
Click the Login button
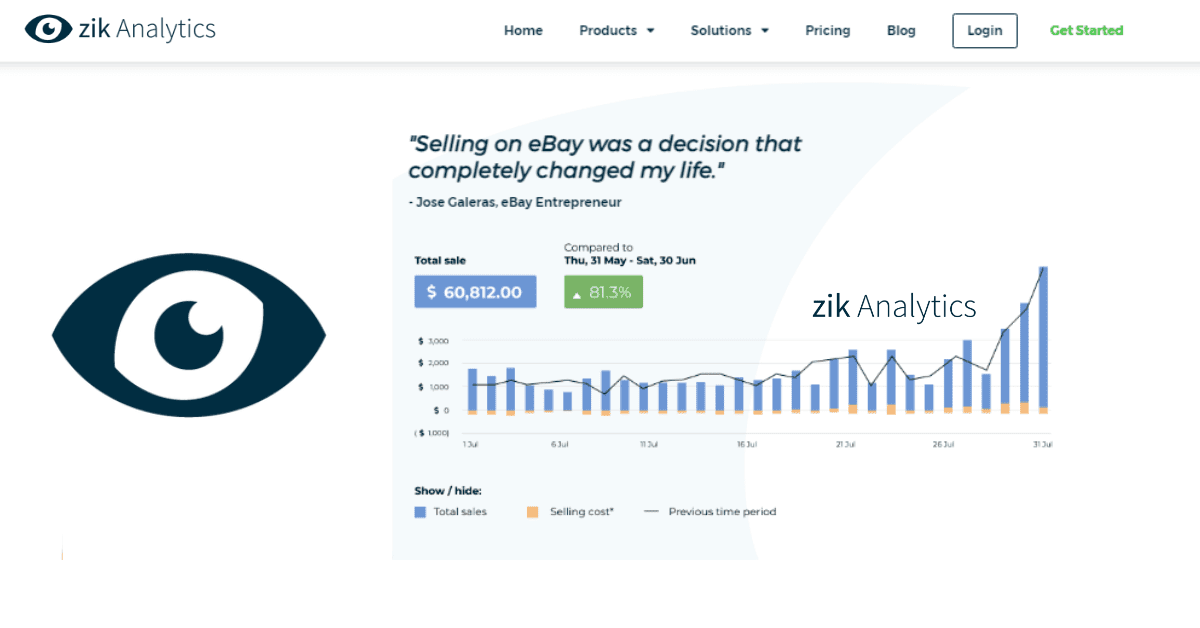click(x=985, y=31)
